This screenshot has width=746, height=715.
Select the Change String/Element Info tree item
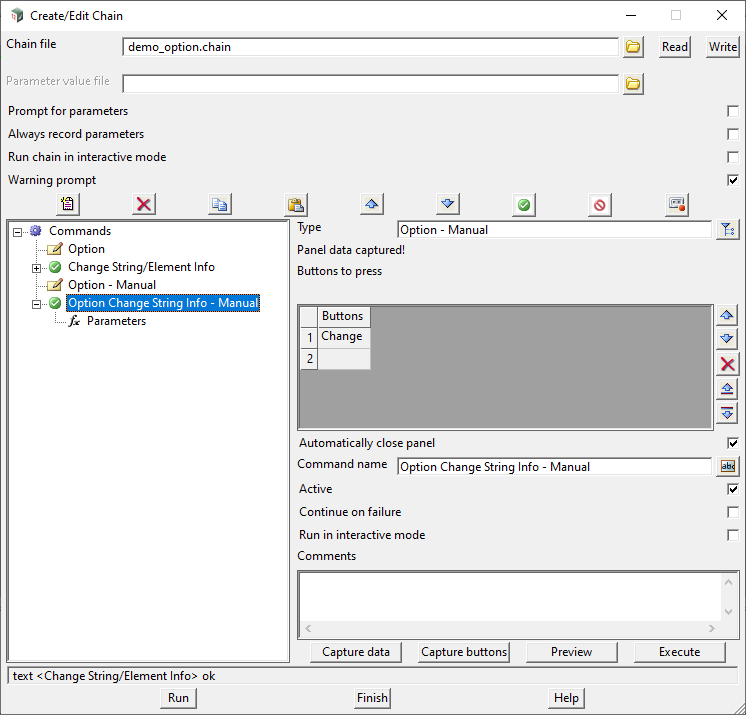tap(141, 267)
